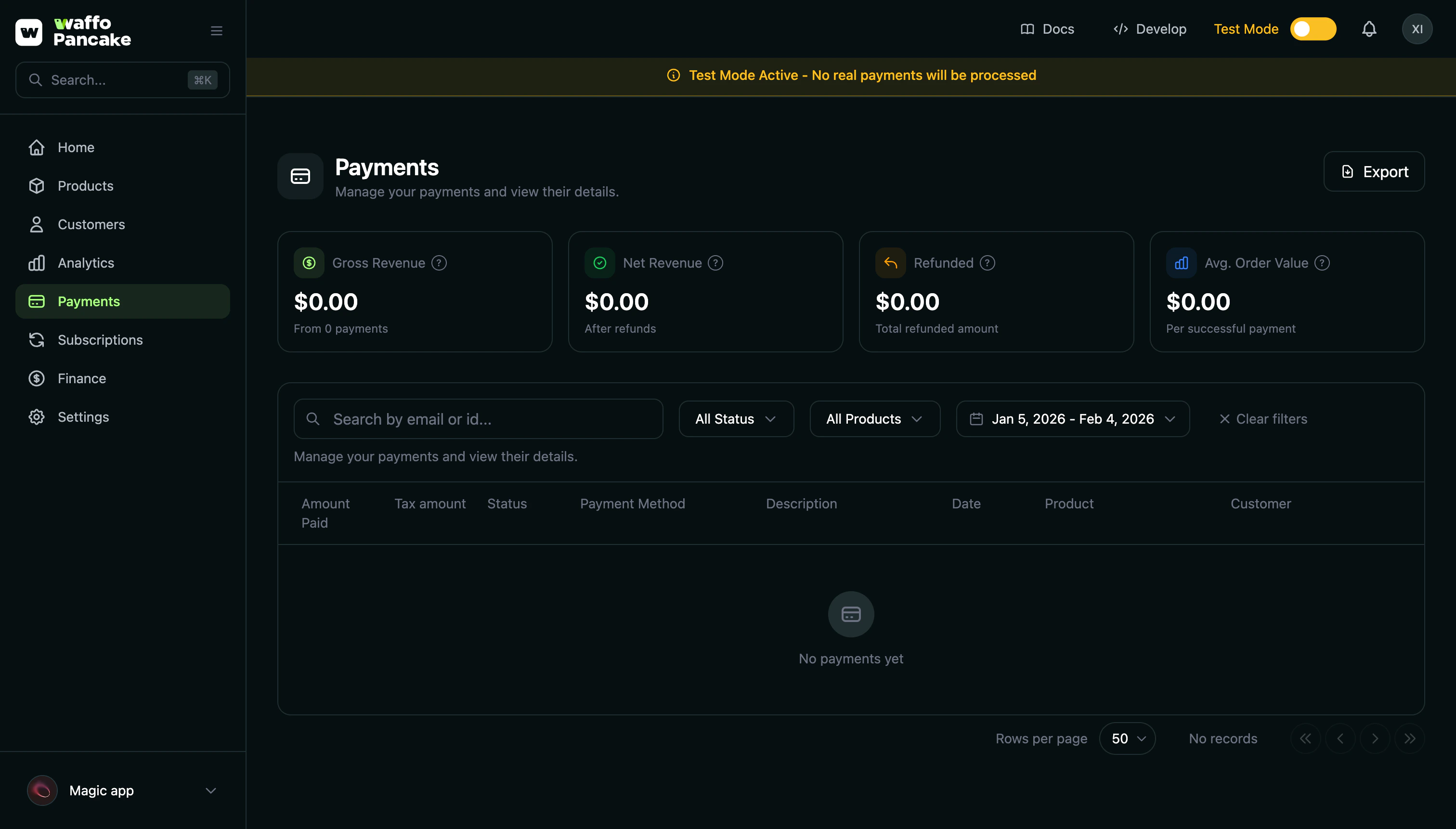Screen dimensions: 1456x829
Task: Open the Settings gear in sidebar
Action: click(x=37, y=416)
